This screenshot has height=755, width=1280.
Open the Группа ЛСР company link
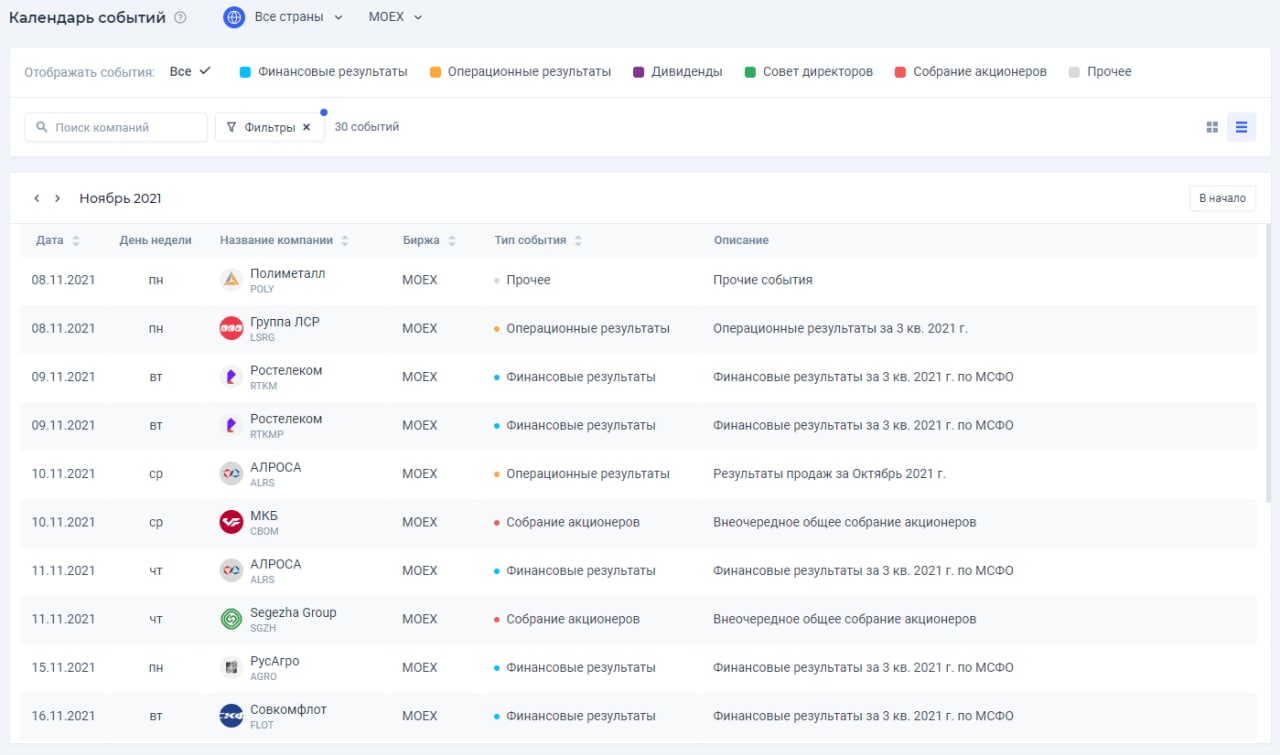(285, 322)
